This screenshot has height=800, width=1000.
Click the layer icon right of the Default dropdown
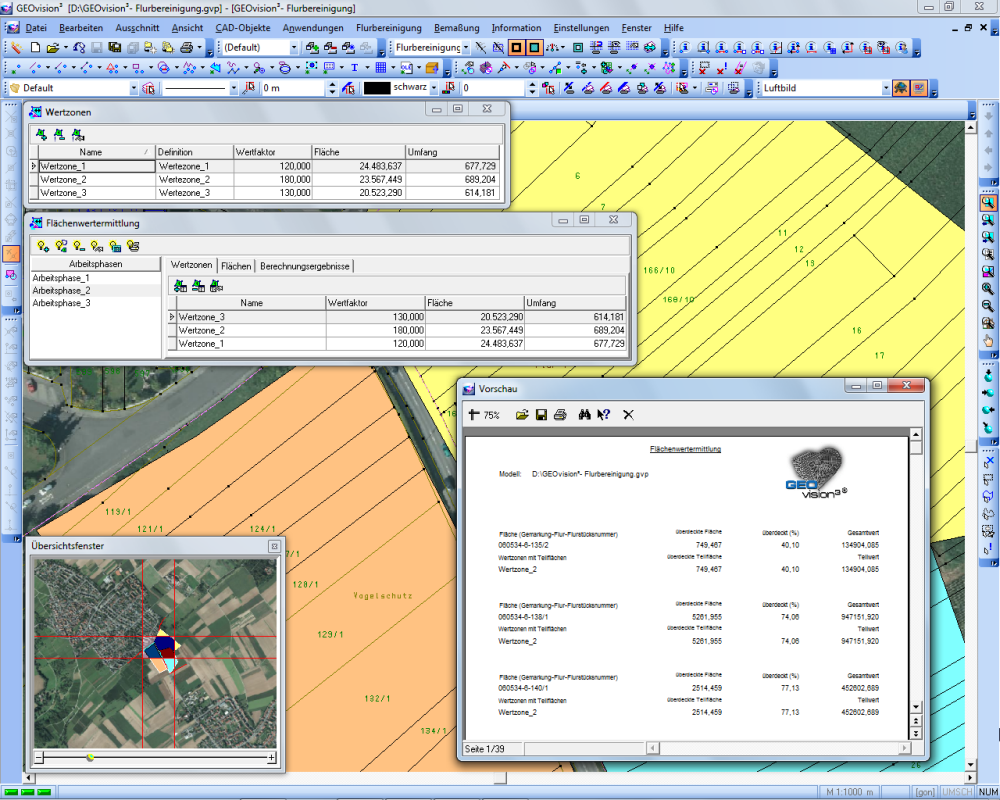pos(149,88)
